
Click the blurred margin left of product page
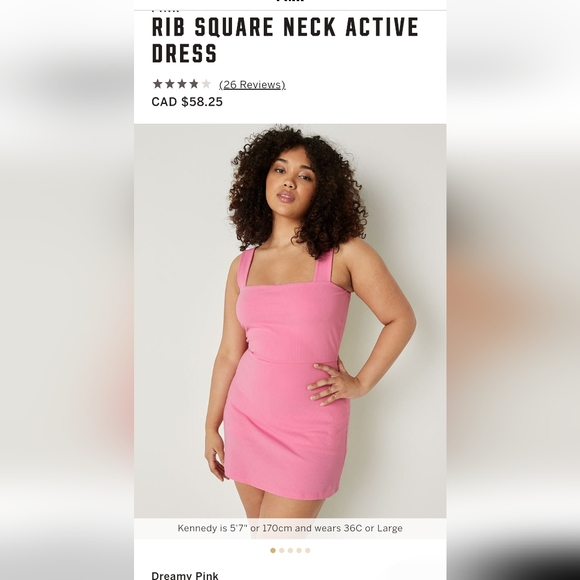point(67,290)
